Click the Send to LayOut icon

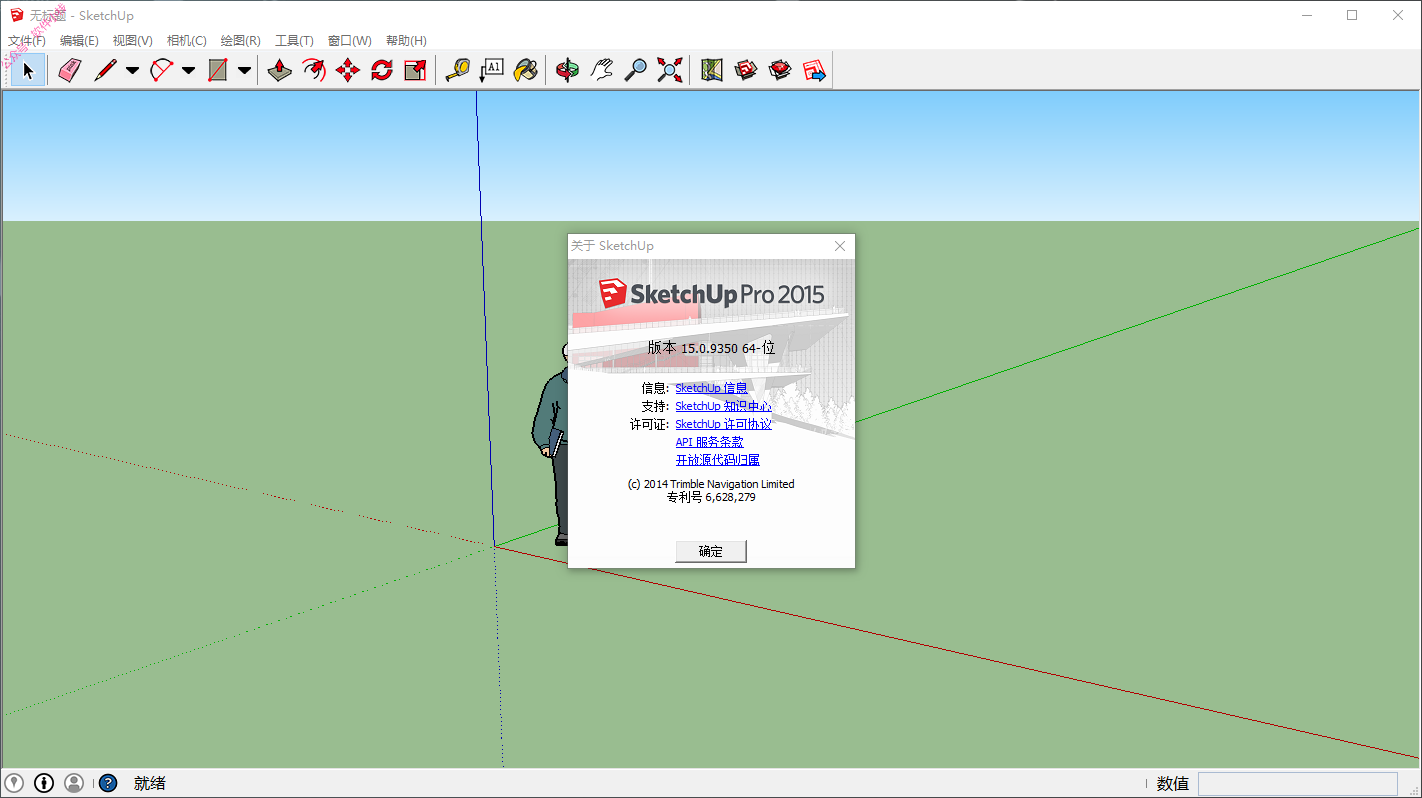pyautogui.click(x=814, y=70)
